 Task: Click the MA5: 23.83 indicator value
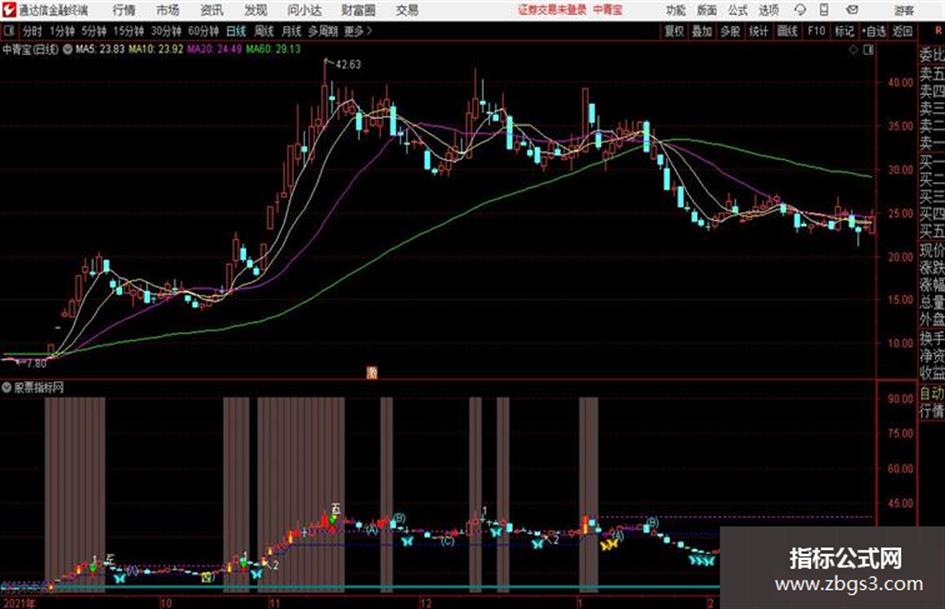point(100,49)
